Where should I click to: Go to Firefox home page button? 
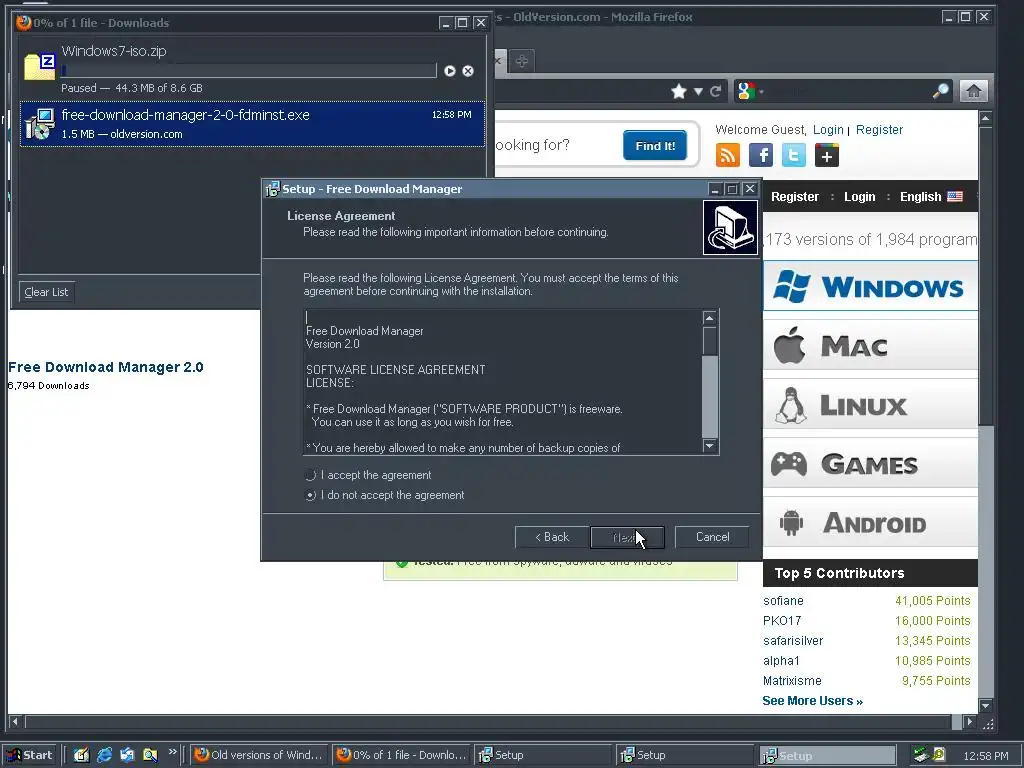click(973, 91)
